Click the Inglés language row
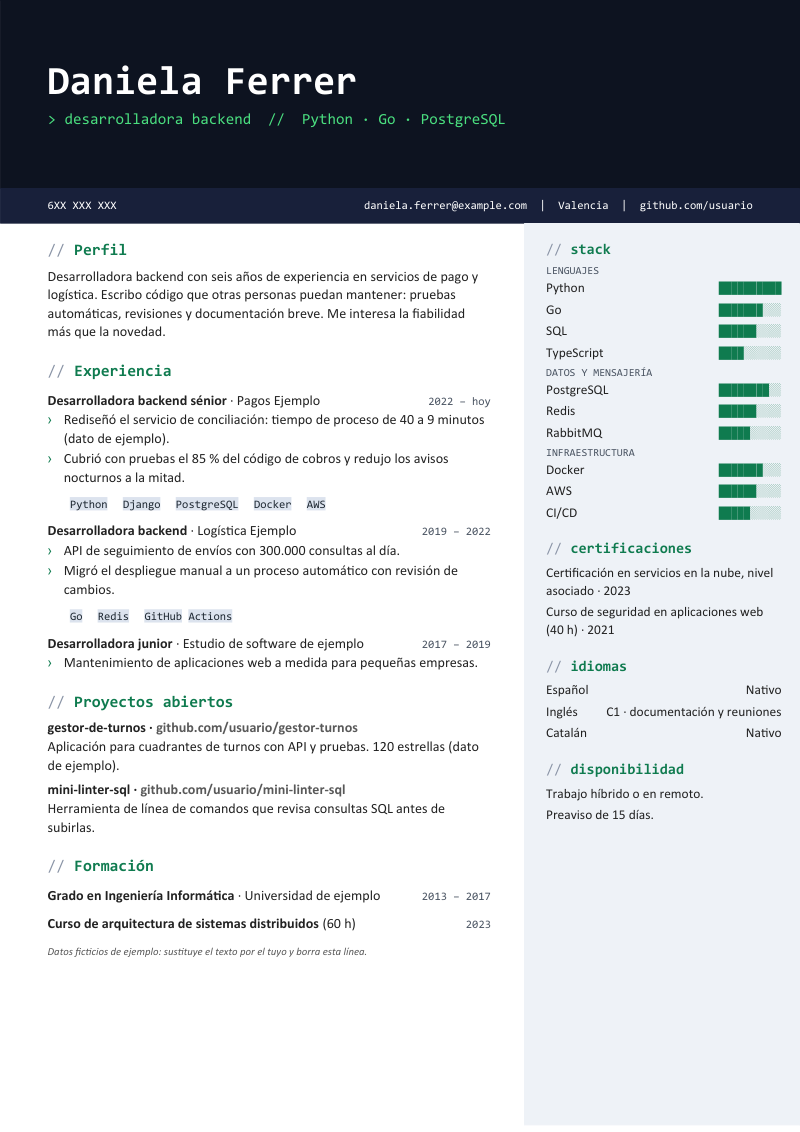The image size is (800, 1132). click(664, 712)
